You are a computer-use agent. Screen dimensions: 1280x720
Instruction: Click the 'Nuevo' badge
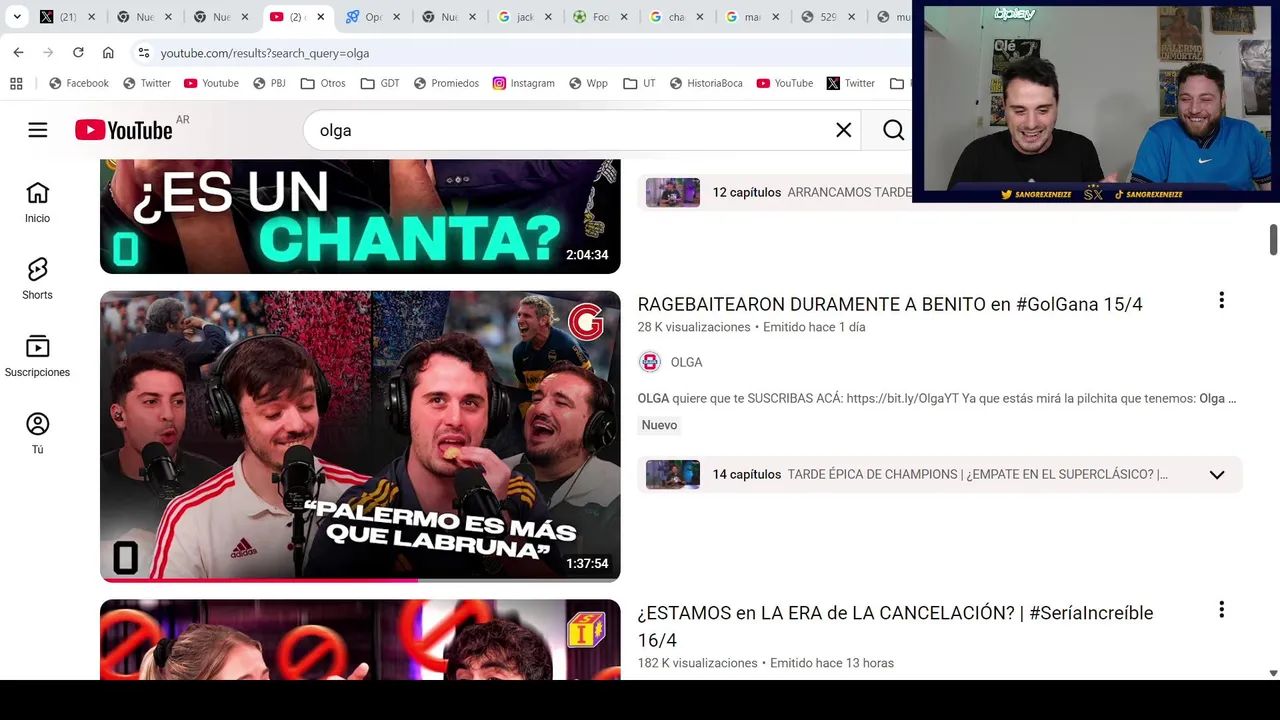[x=659, y=425]
